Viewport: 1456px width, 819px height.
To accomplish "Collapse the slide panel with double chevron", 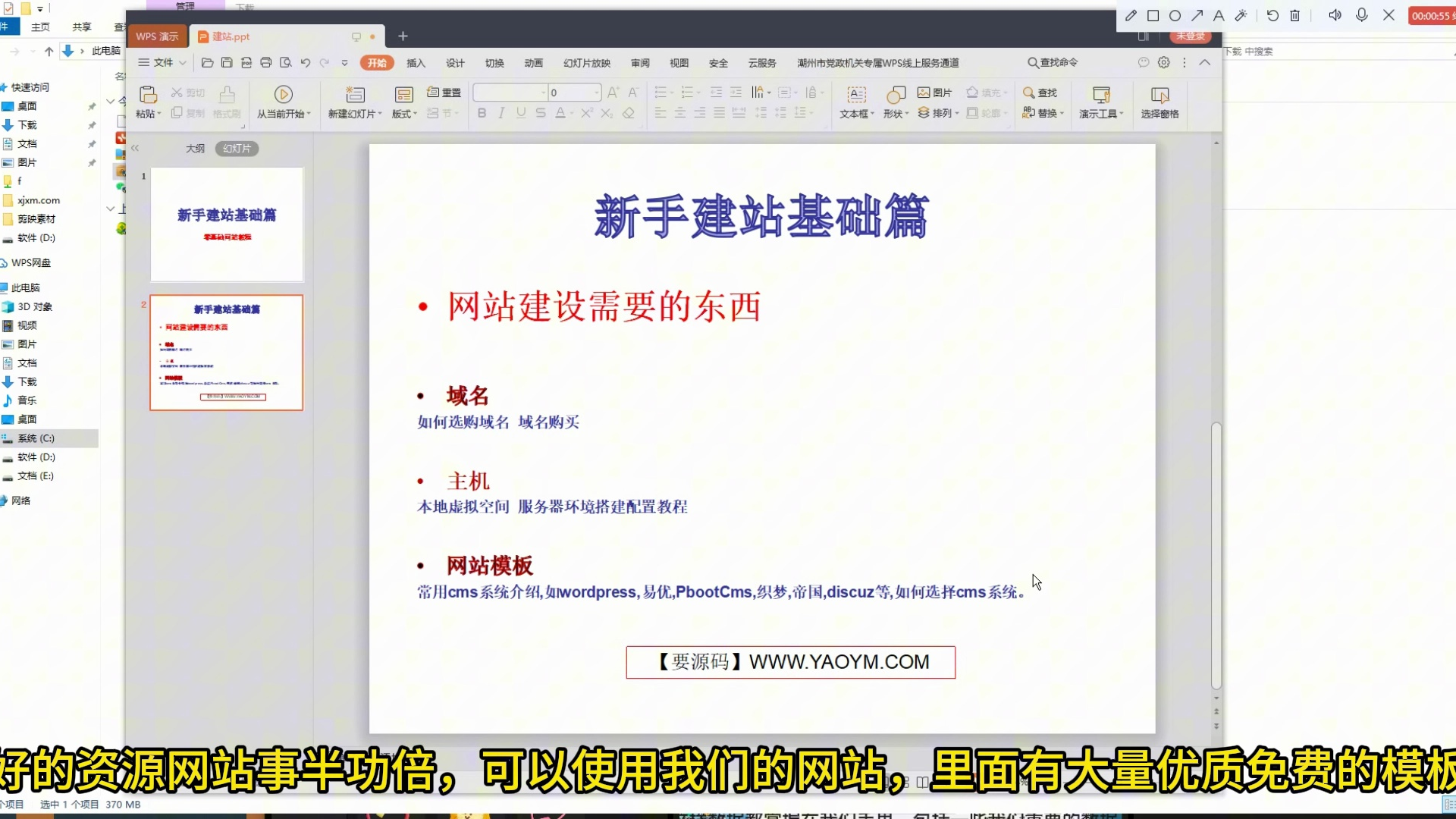I will point(135,149).
